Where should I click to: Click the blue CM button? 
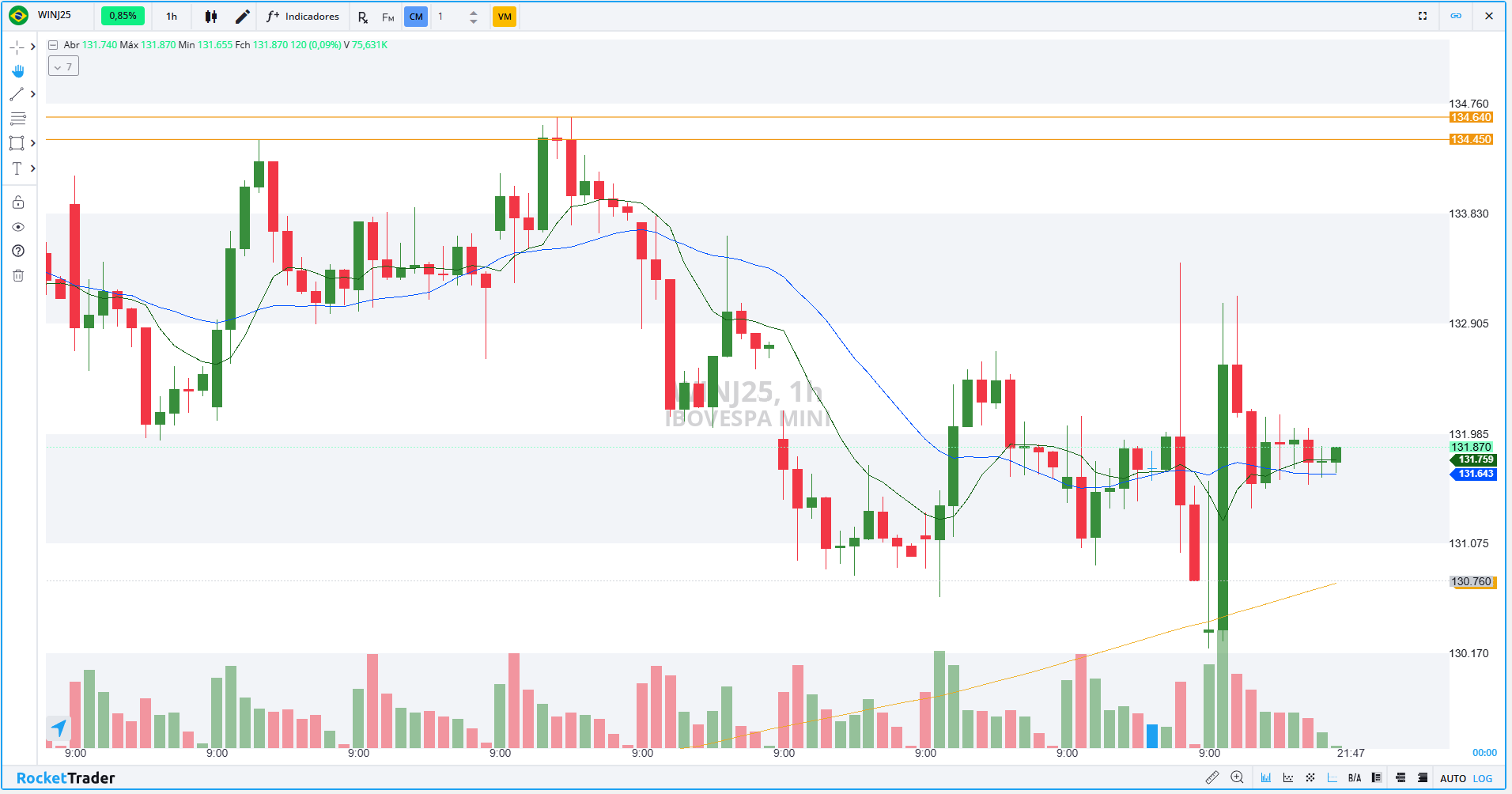point(416,17)
